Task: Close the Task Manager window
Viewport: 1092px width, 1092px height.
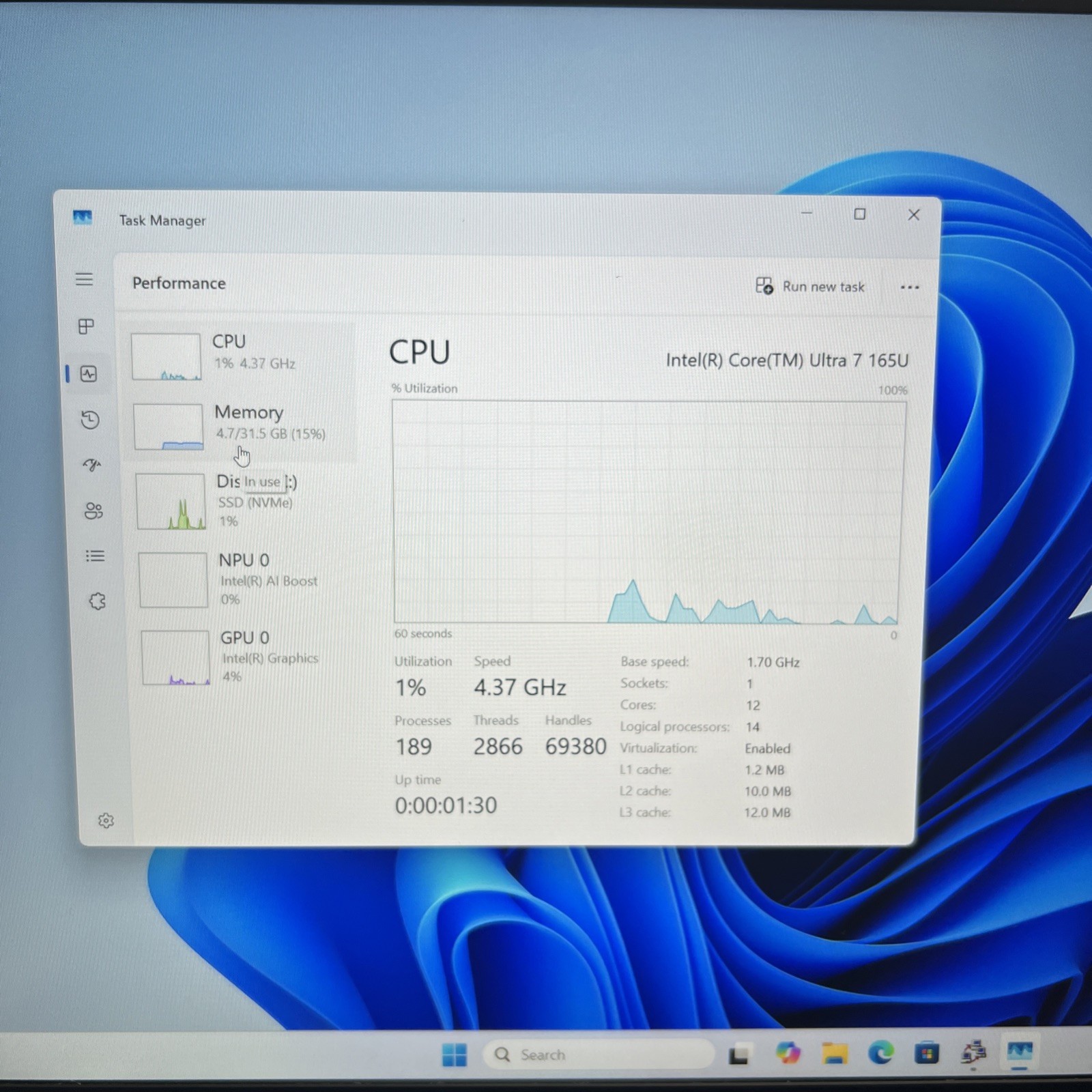Action: [x=914, y=214]
